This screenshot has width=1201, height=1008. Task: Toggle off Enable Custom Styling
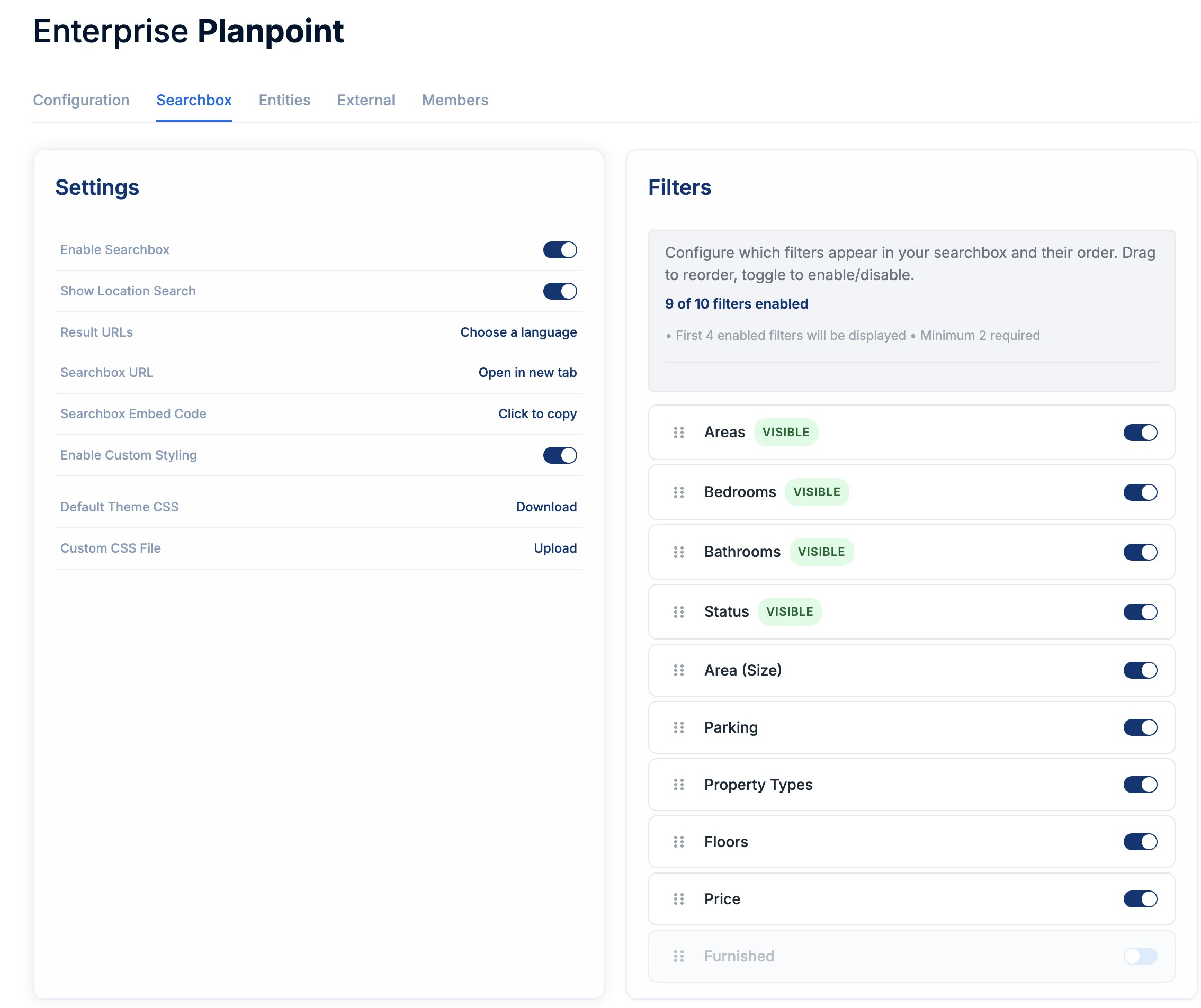(559, 455)
